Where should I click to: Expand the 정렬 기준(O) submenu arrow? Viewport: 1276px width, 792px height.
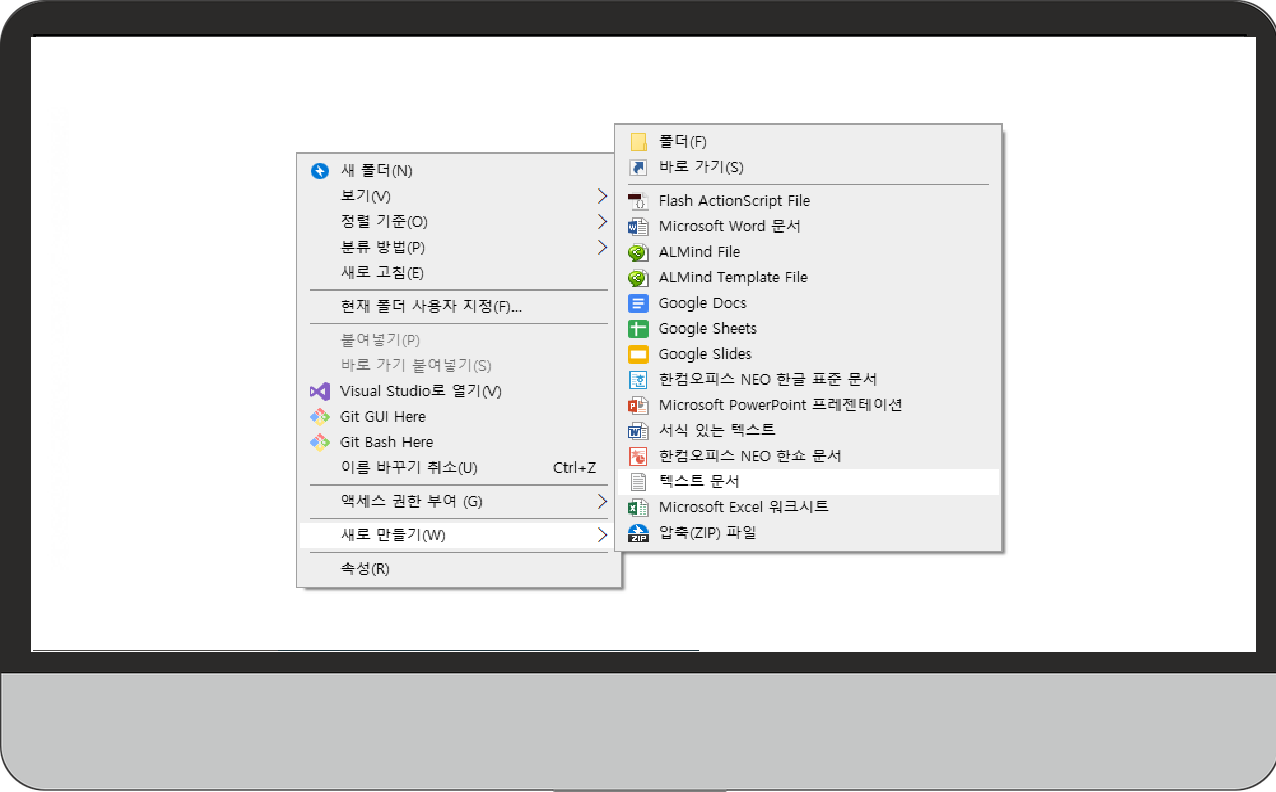point(602,221)
